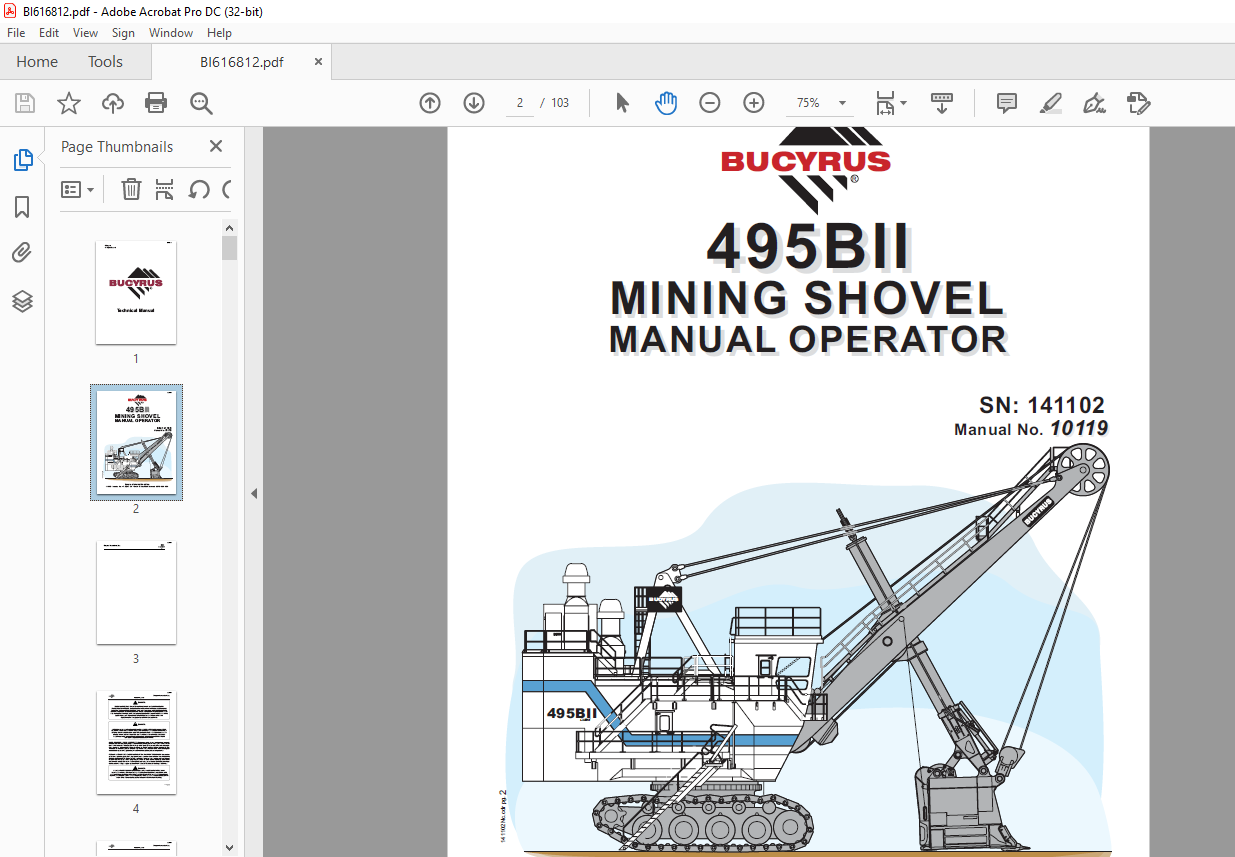1235x857 pixels.
Task: Click 'MINING SHOVEL' title text
Action: pyautogui.click(x=808, y=298)
